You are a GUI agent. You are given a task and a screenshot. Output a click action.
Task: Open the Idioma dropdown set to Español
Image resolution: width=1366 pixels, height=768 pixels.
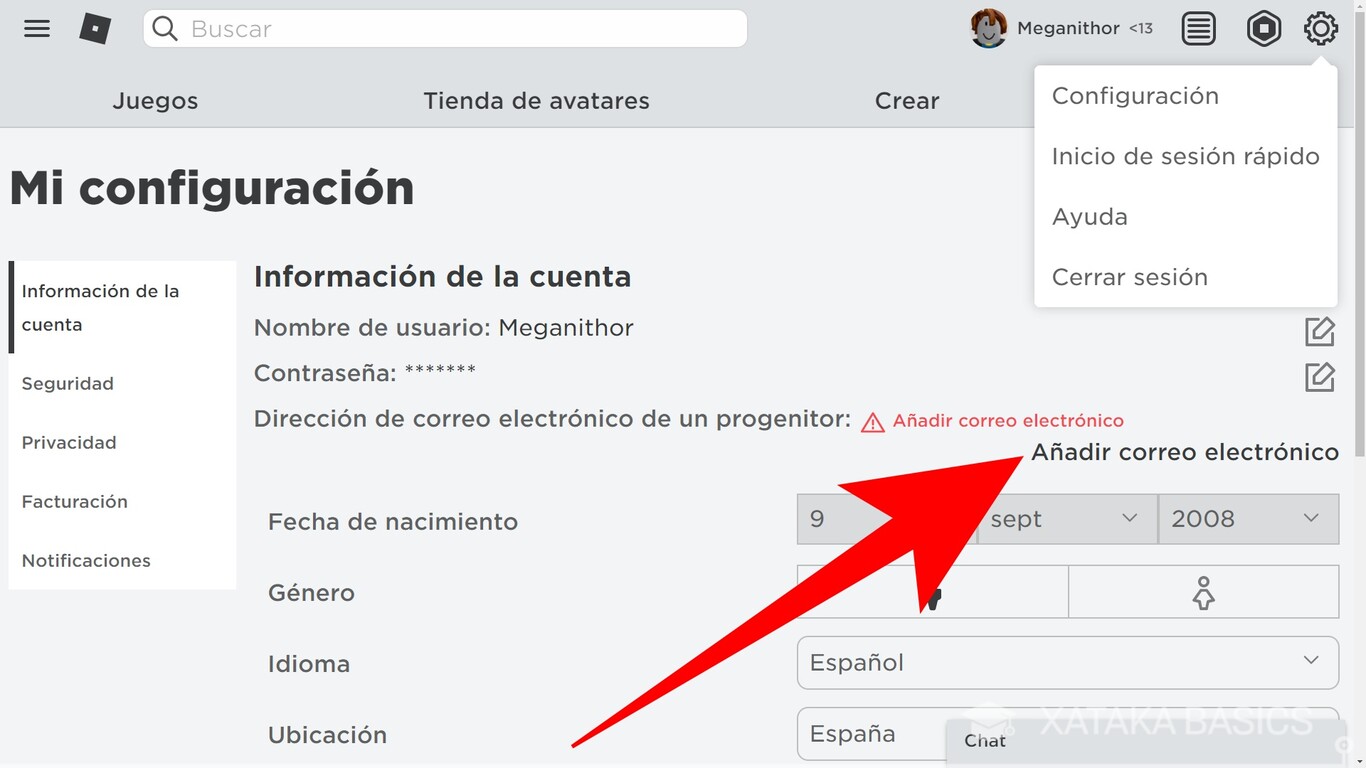tap(1067, 663)
